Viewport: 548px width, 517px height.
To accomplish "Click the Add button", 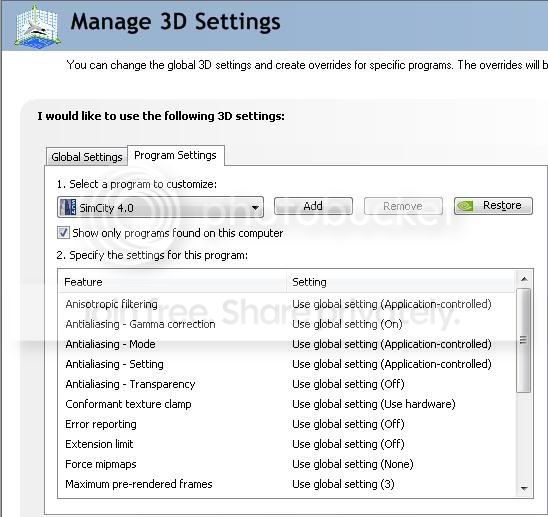I will coord(313,206).
